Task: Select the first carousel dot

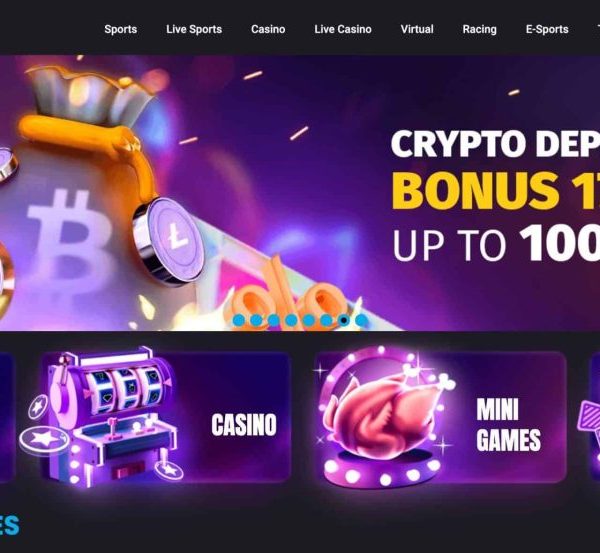Action: pyautogui.click(x=239, y=320)
